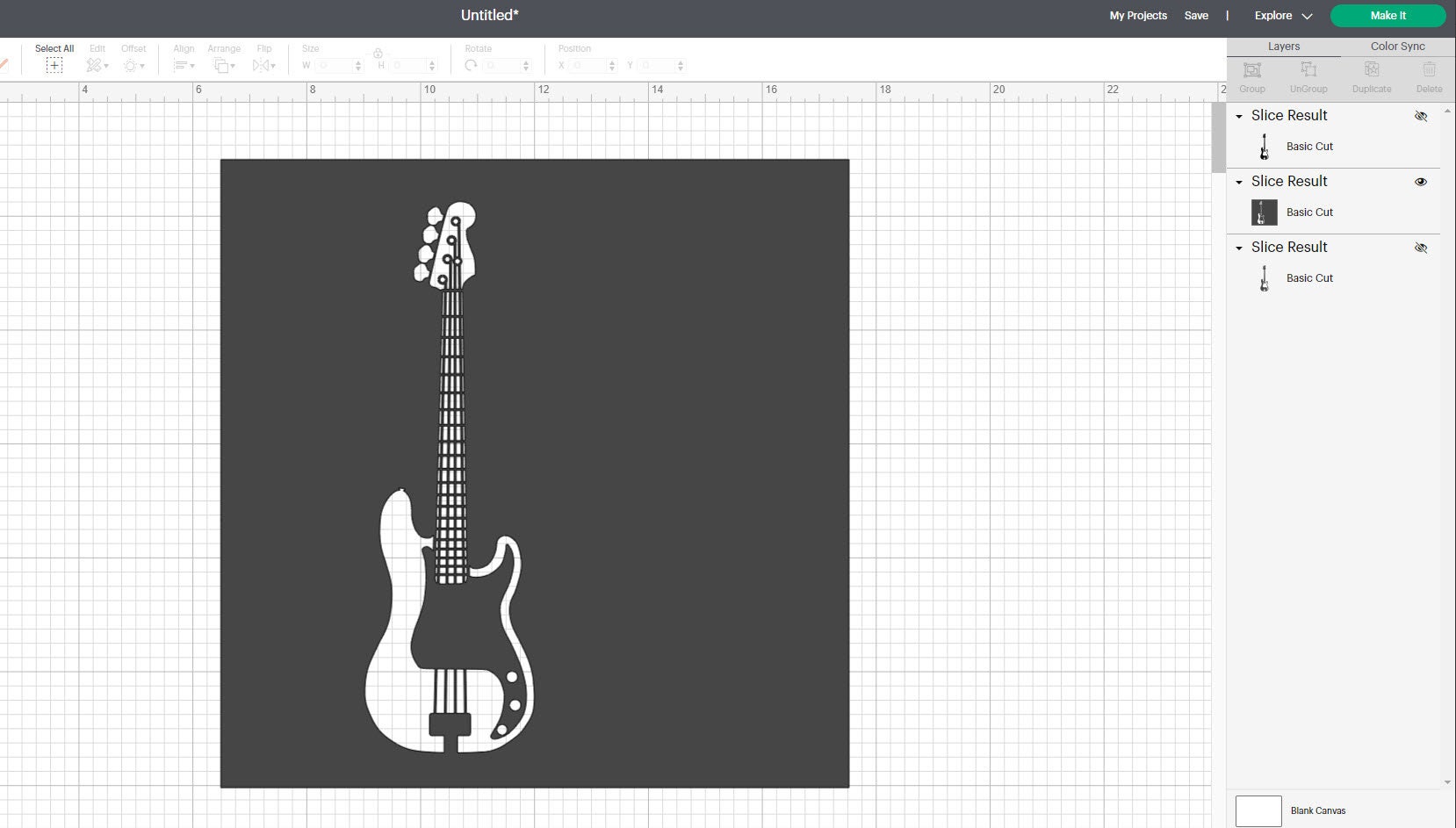Save the Untitled project
The image size is (1456, 828).
(1198, 15)
